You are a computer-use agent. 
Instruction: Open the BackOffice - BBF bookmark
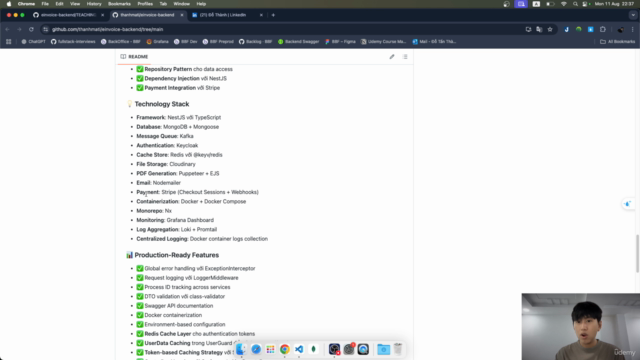121,42
